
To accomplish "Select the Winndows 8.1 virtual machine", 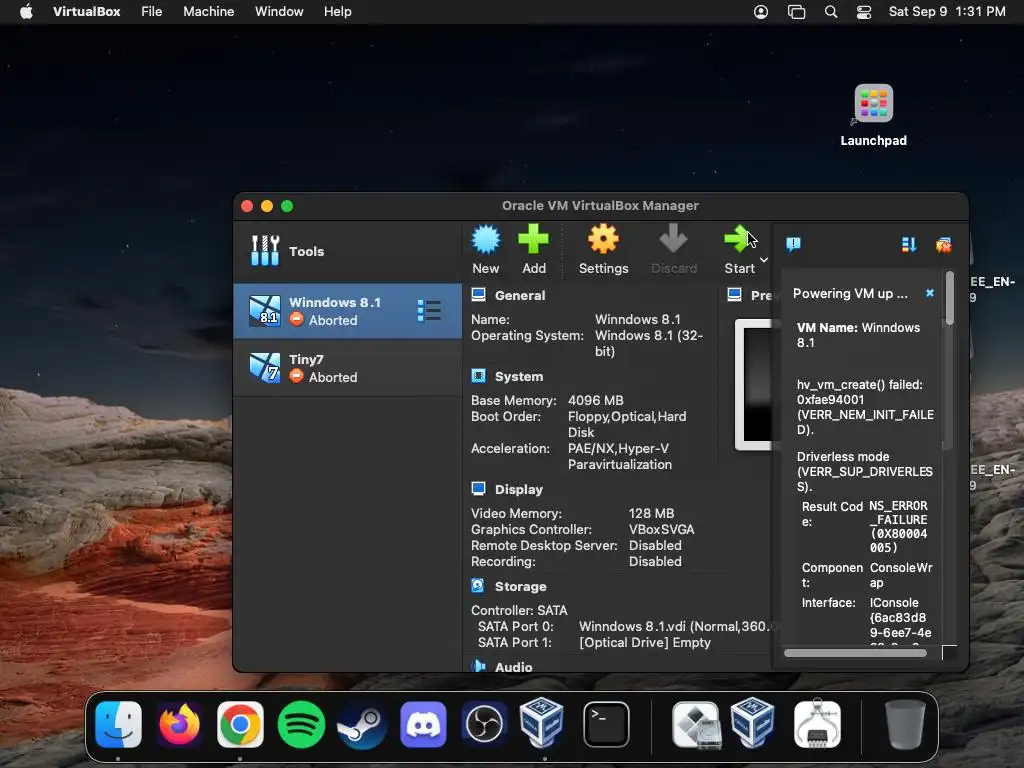I will click(347, 311).
